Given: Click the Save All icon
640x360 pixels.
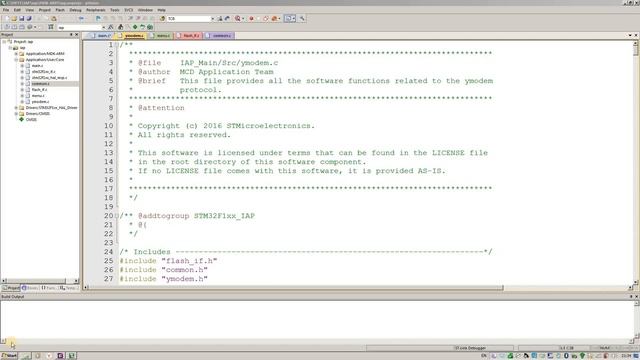Looking at the screenshot, I should [29, 18].
